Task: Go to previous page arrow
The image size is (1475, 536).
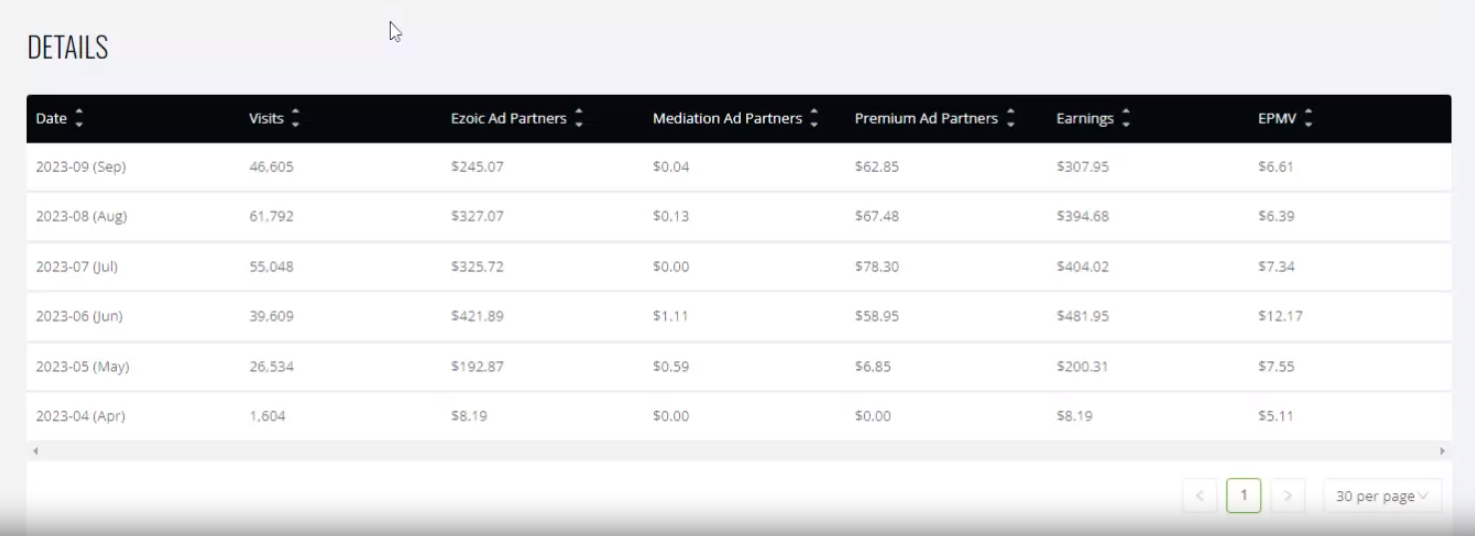Action: pos(1199,496)
